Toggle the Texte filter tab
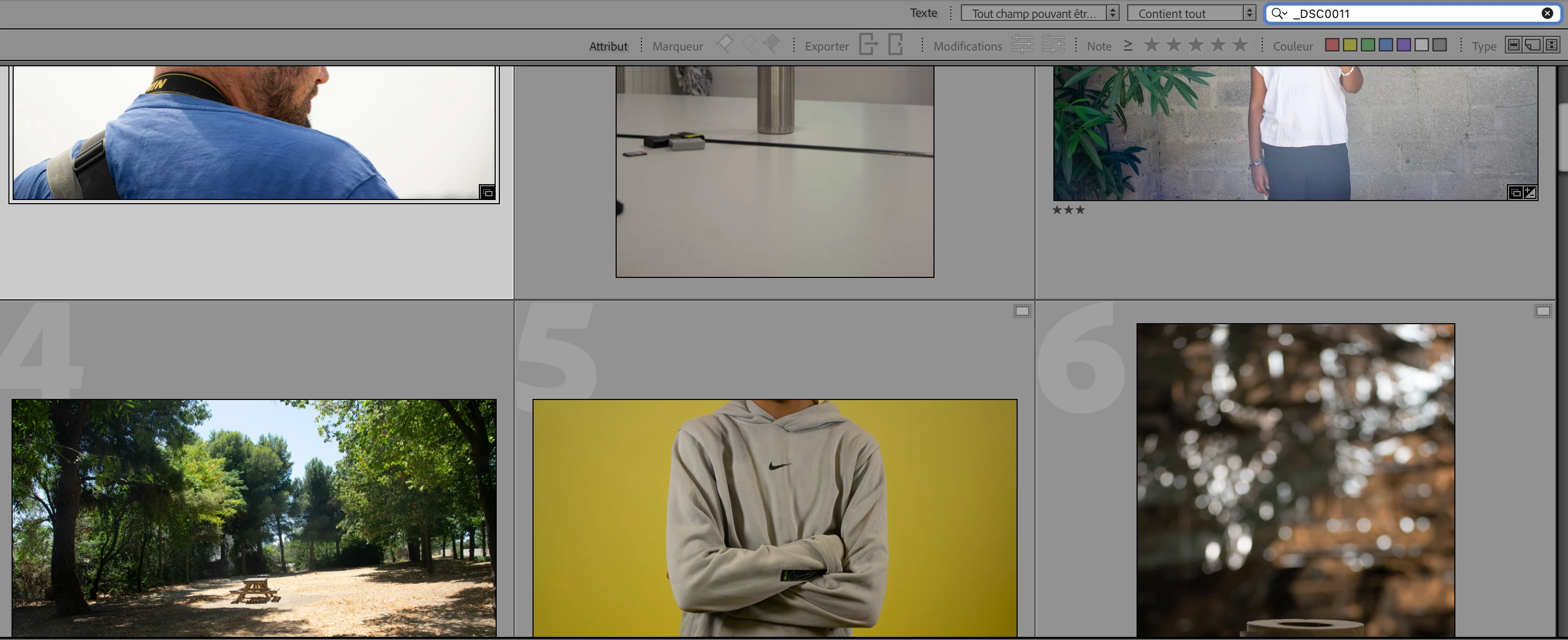Viewport: 1568px width, 640px height. coord(923,13)
